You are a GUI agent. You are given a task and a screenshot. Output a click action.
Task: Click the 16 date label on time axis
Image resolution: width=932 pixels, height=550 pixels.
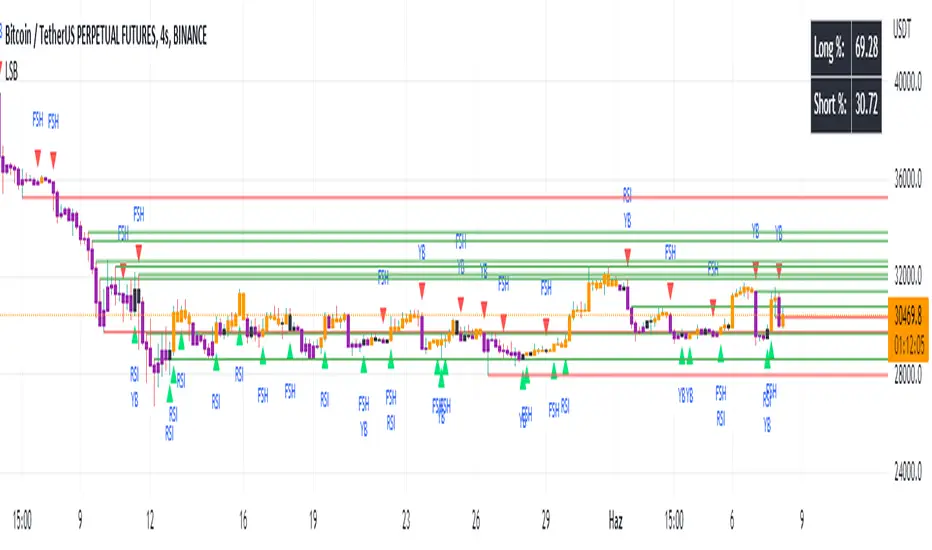coord(243,521)
